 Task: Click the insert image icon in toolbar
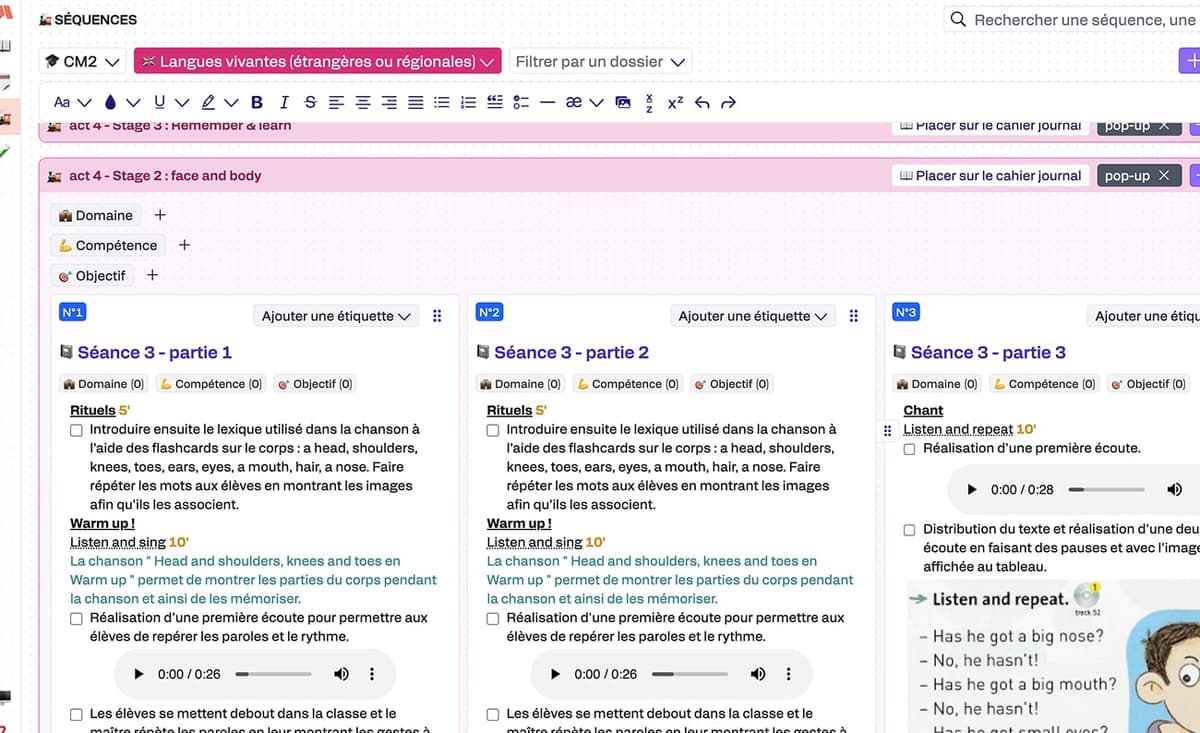623,102
